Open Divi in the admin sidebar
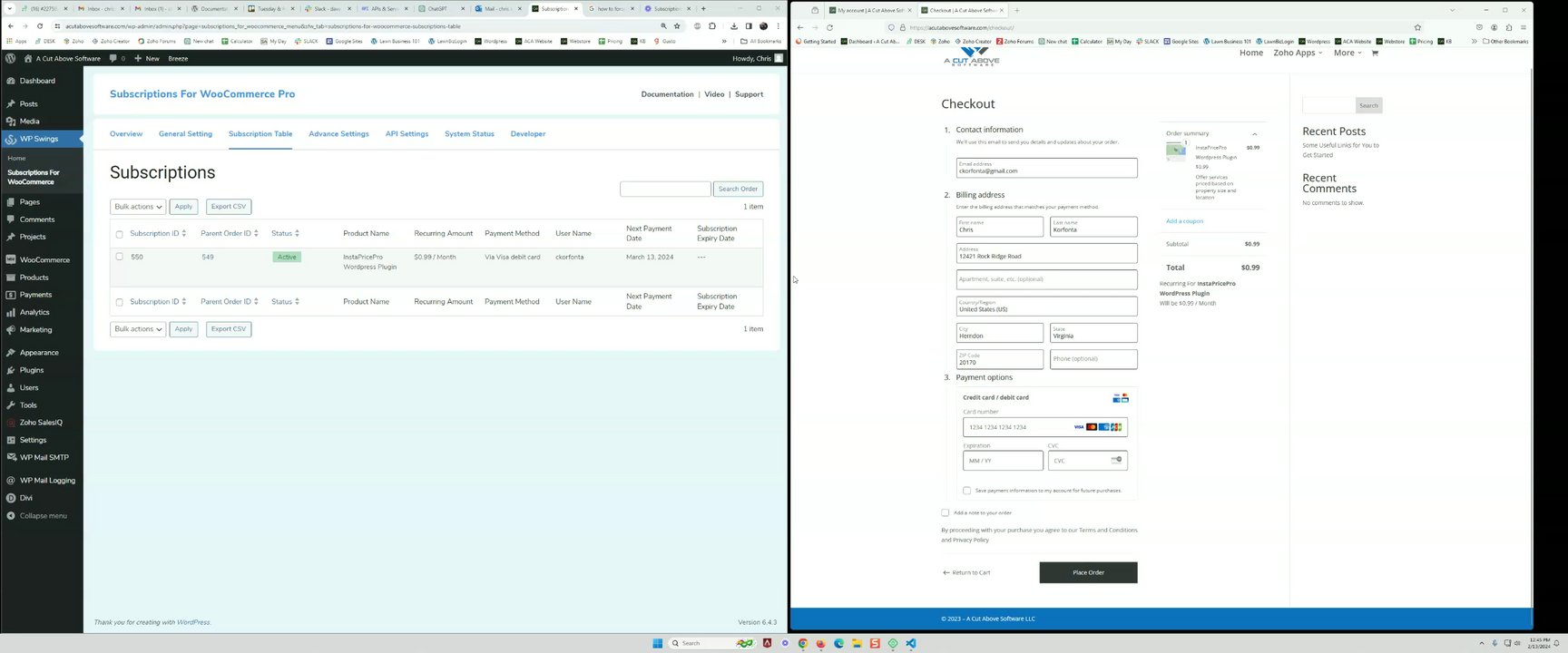This screenshot has width=1568, height=653. click(26, 498)
